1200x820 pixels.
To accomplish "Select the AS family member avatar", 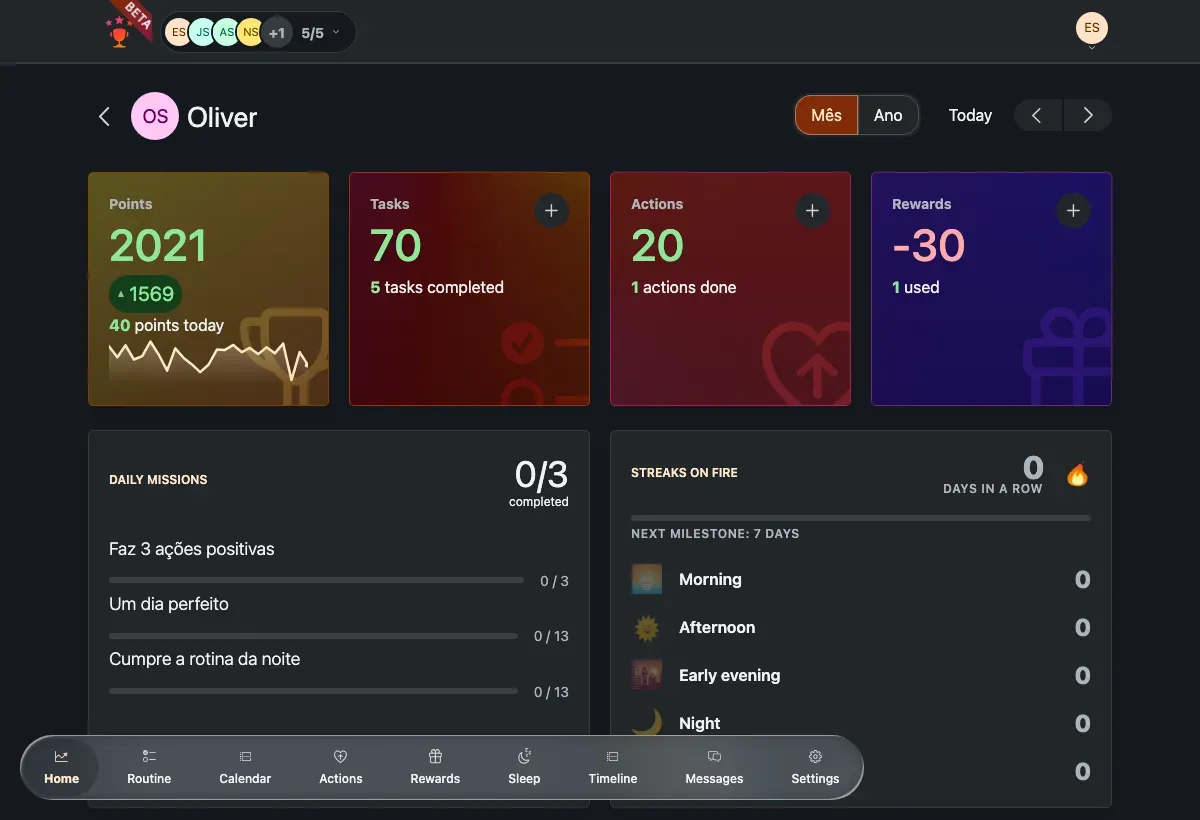I will click(x=227, y=33).
